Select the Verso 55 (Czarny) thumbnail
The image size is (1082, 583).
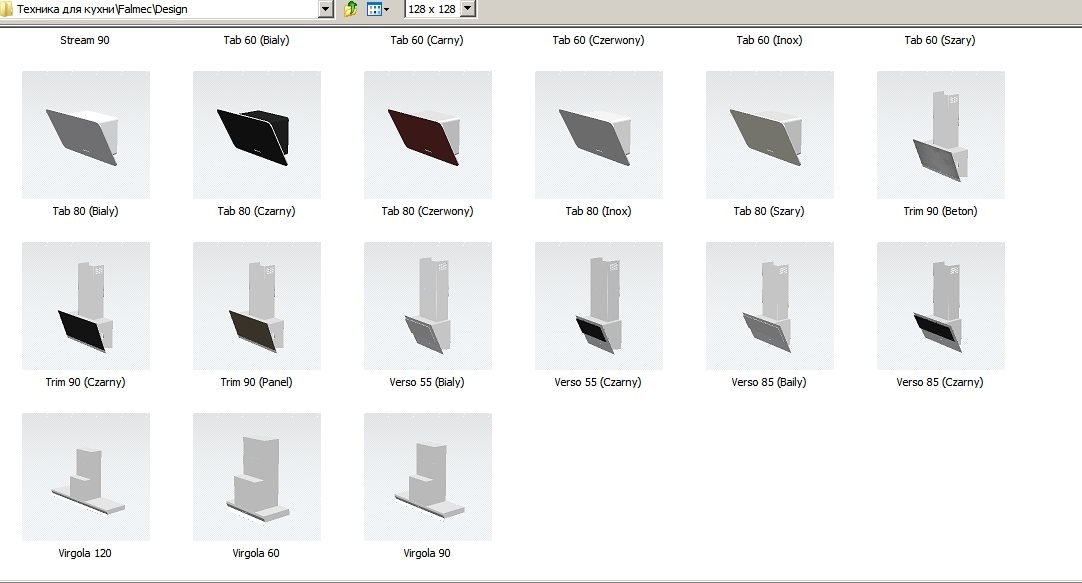coord(599,306)
